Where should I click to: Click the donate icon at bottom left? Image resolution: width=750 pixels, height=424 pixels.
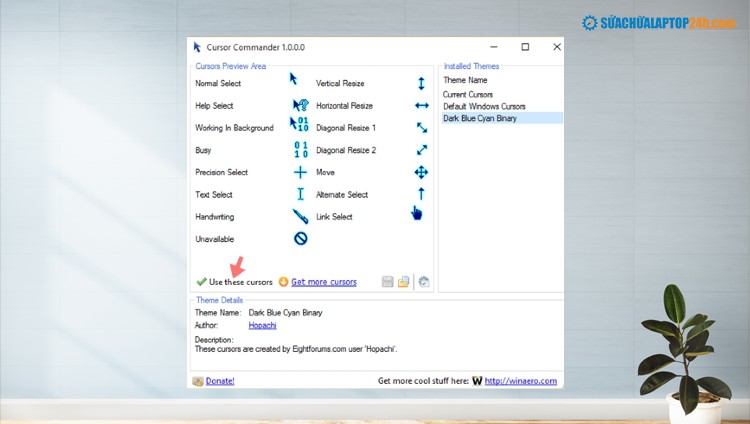point(198,381)
